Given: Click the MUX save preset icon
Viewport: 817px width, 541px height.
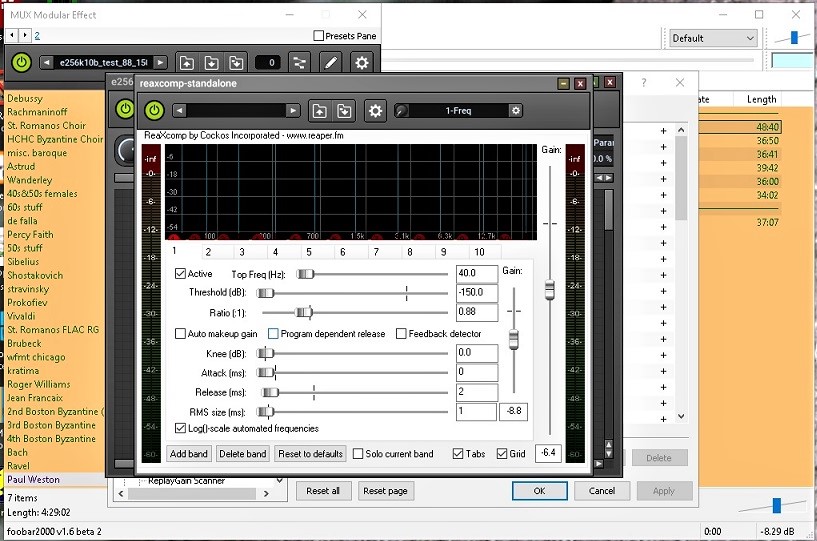Looking at the screenshot, I should coord(211,63).
